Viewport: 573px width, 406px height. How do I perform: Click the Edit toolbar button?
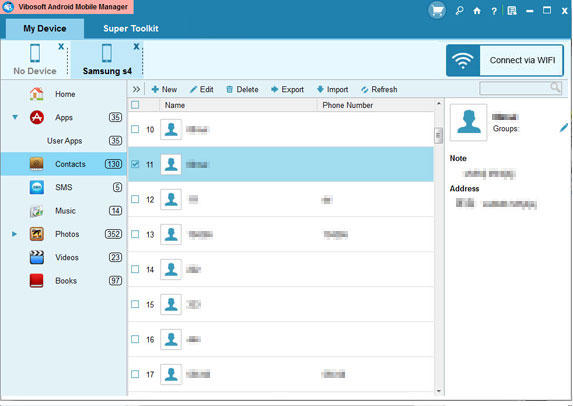tap(202, 90)
